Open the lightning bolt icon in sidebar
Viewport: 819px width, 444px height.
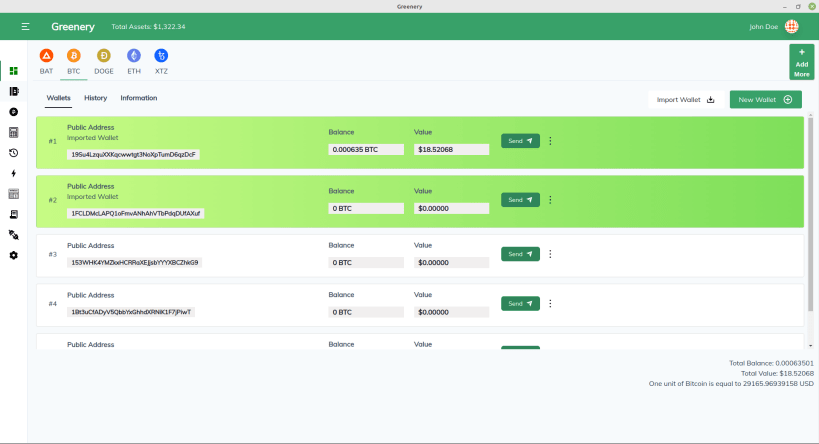[14, 173]
